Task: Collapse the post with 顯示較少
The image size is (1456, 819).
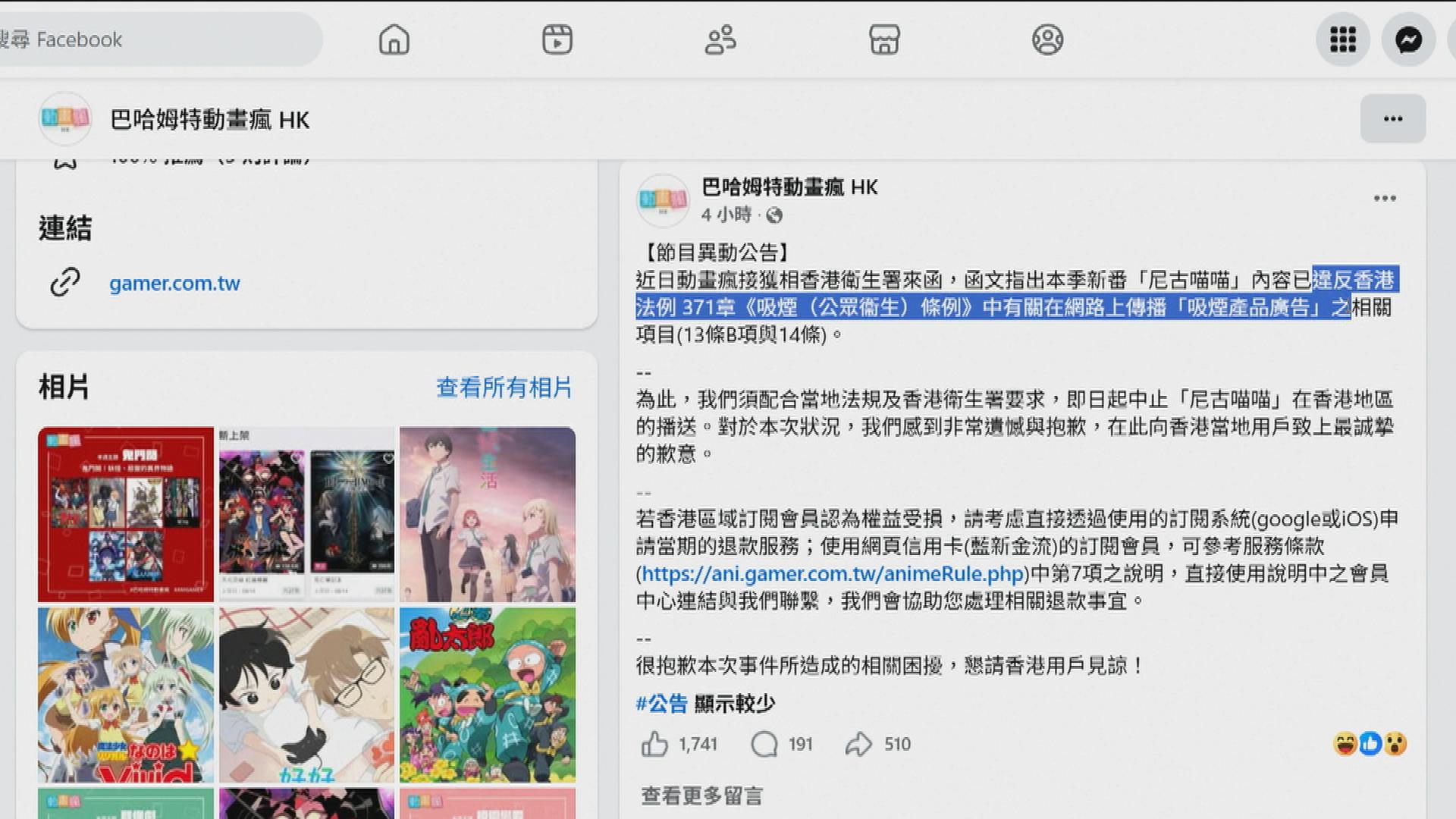Action: 734,704
